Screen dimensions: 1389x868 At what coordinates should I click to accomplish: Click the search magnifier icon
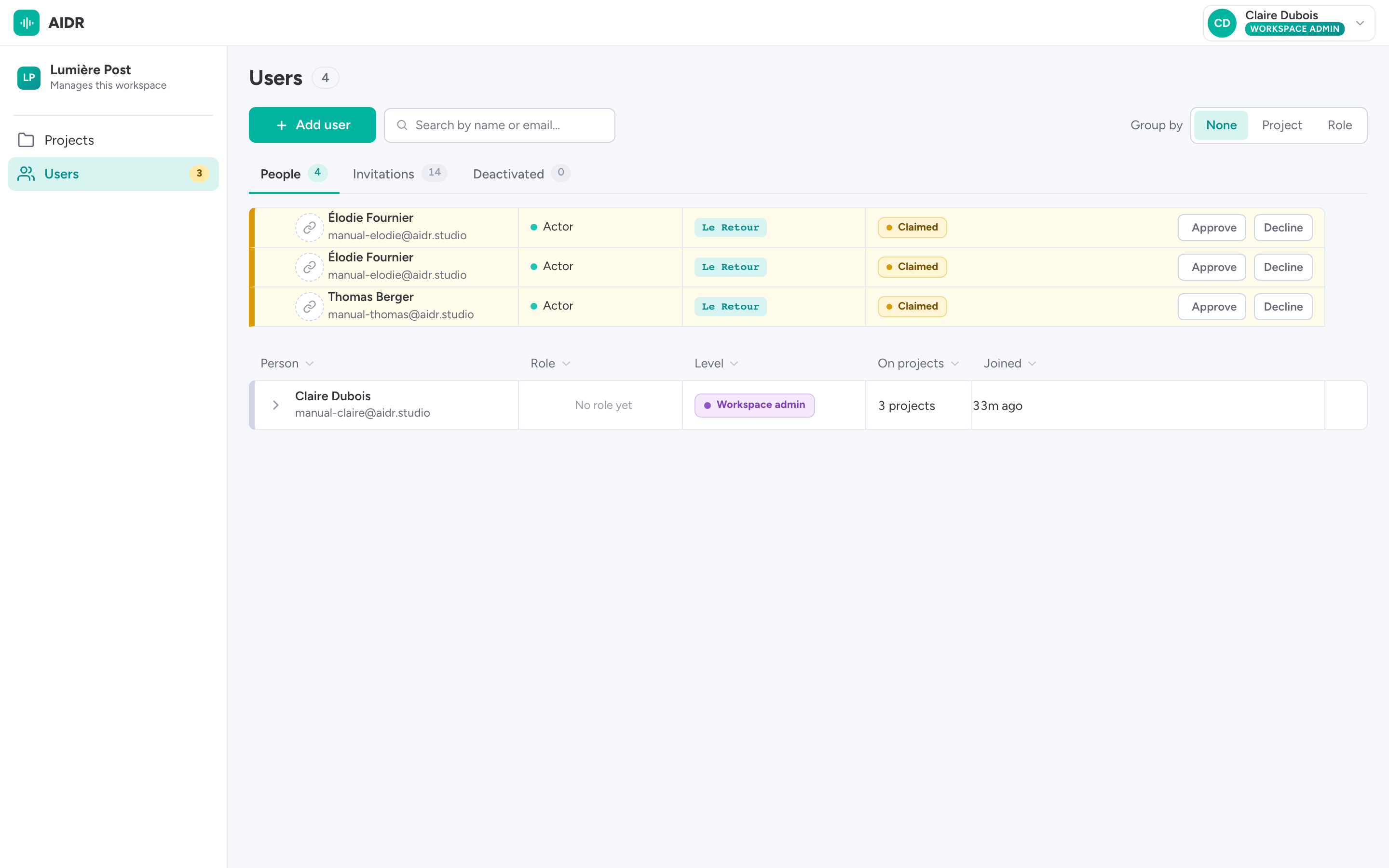[402, 125]
